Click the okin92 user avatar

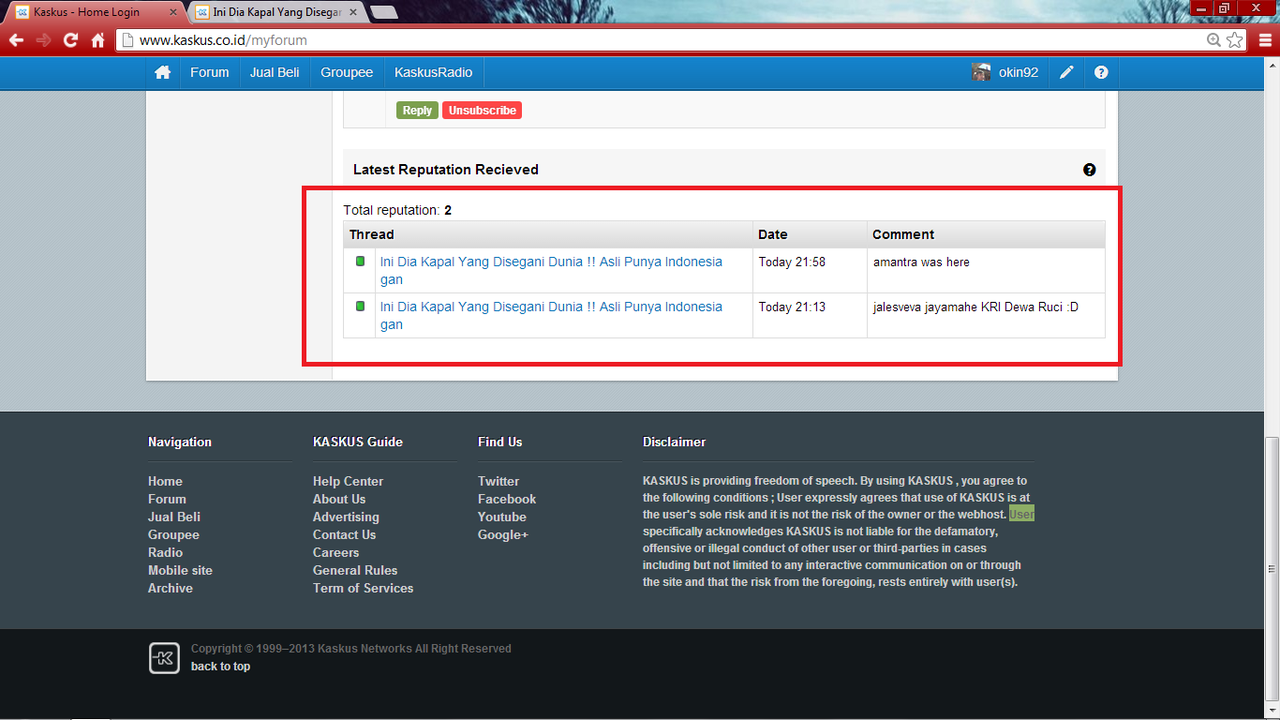981,72
